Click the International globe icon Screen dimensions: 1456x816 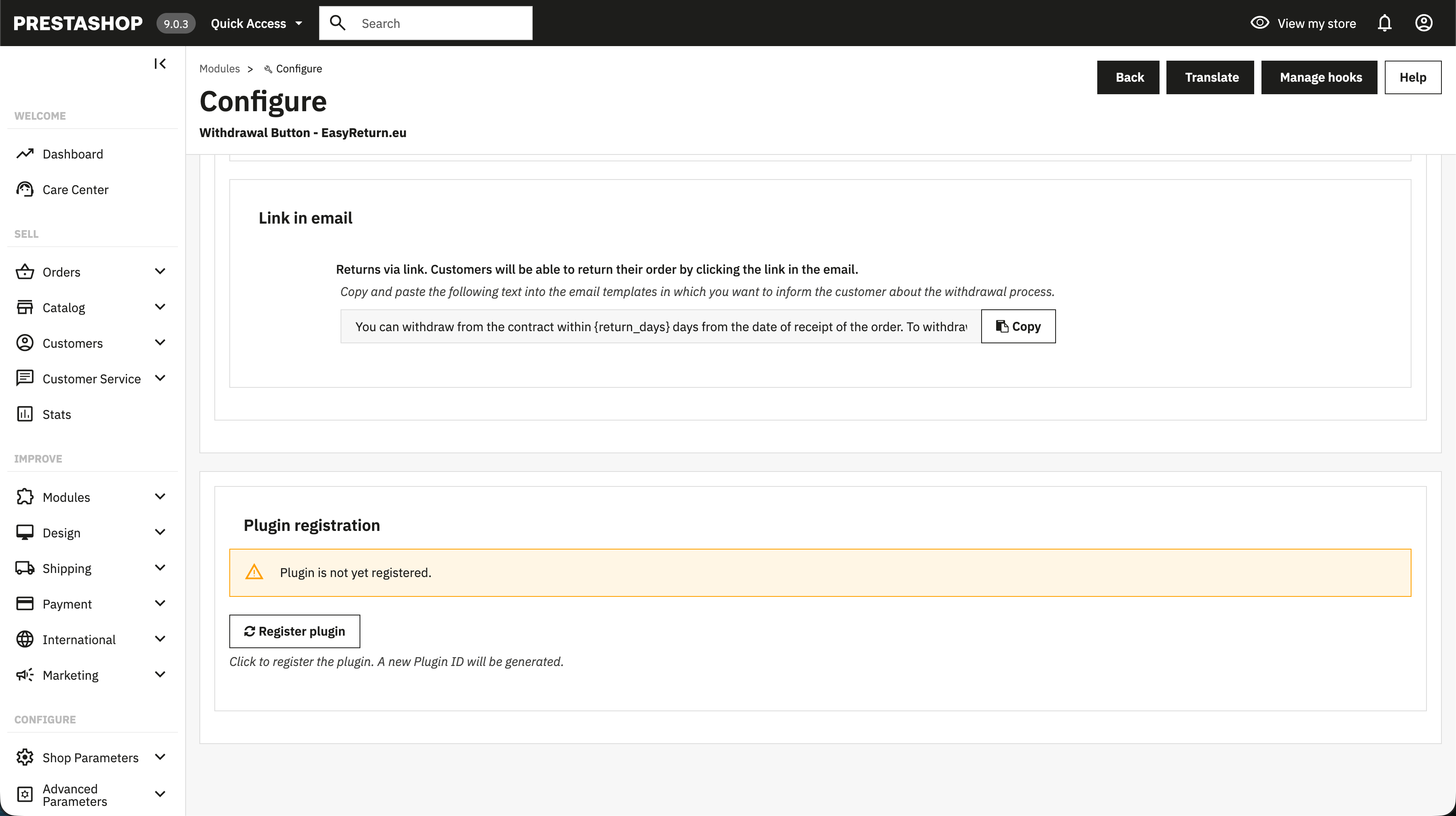click(x=25, y=639)
